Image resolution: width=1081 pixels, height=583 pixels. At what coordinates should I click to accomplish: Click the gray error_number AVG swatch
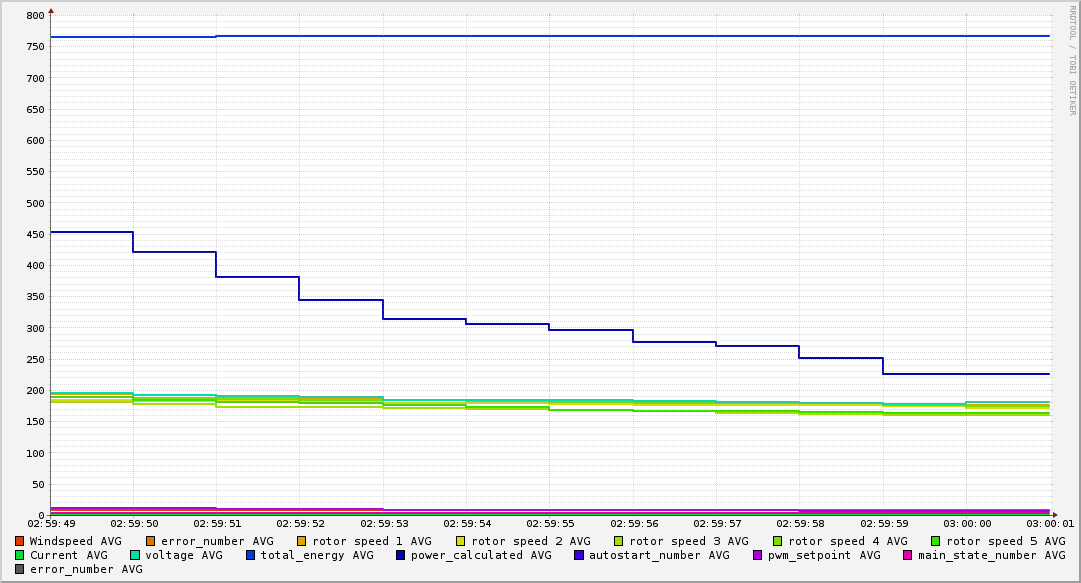[x=20, y=569]
